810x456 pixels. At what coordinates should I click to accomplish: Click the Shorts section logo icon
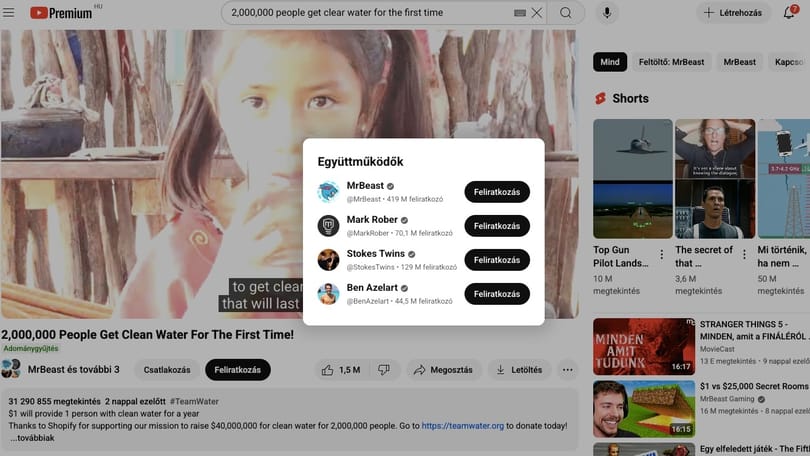[600, 98]
